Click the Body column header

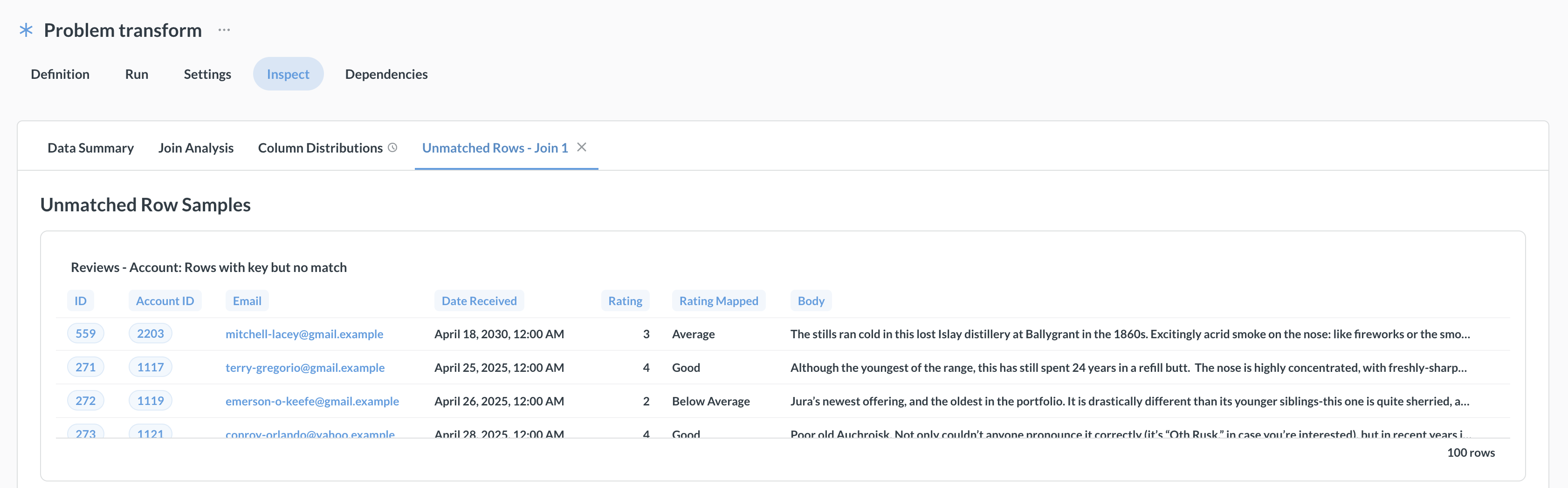pos(811,301)
